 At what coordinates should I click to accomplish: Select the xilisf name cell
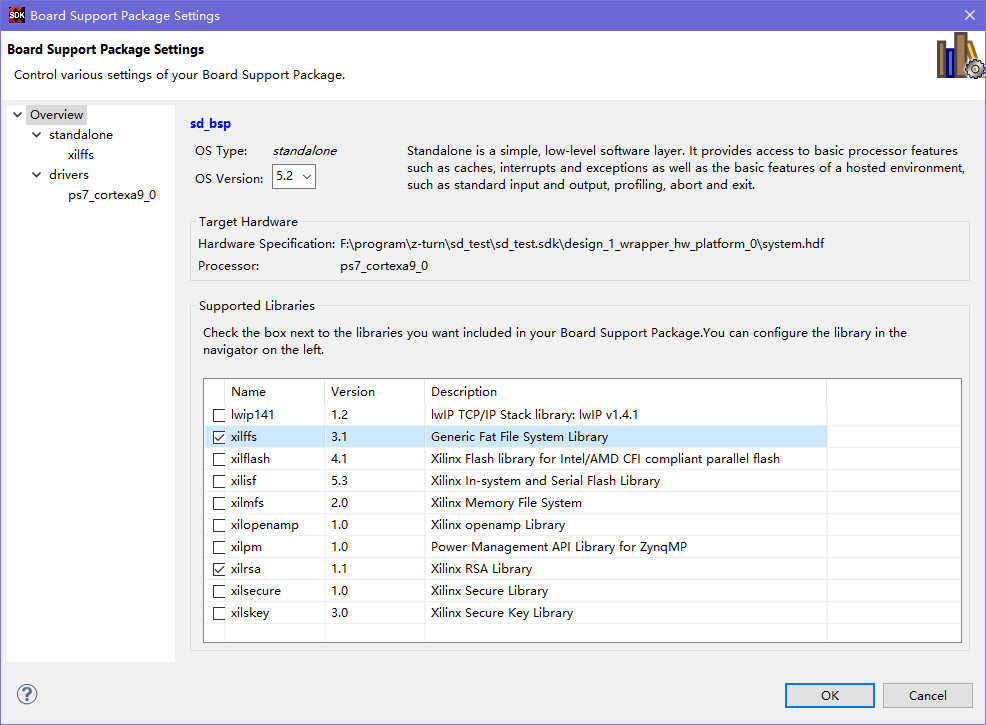[x=243, y=481]
